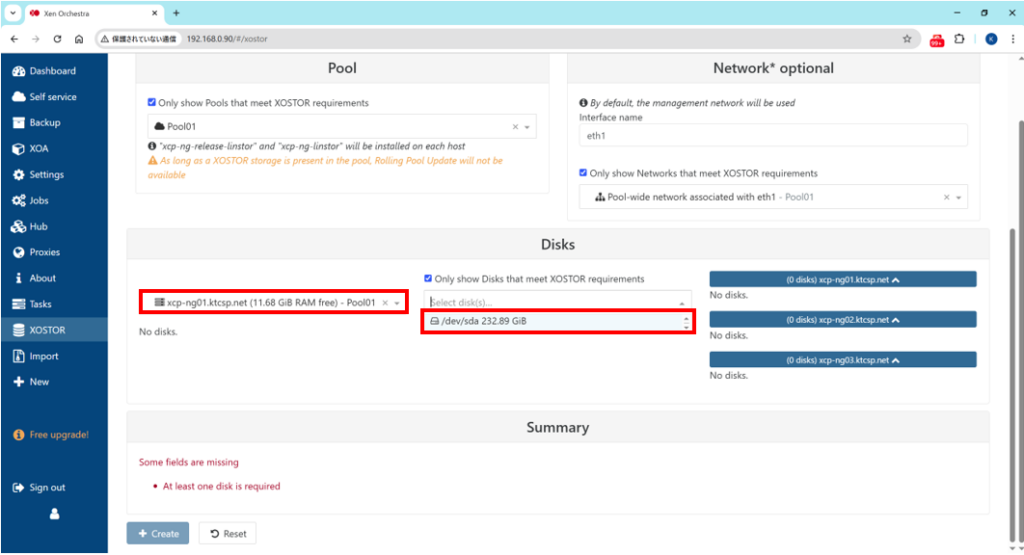Toggle Only show Networks that meet requirements
1024x555 pixels.
click(584, 173)
